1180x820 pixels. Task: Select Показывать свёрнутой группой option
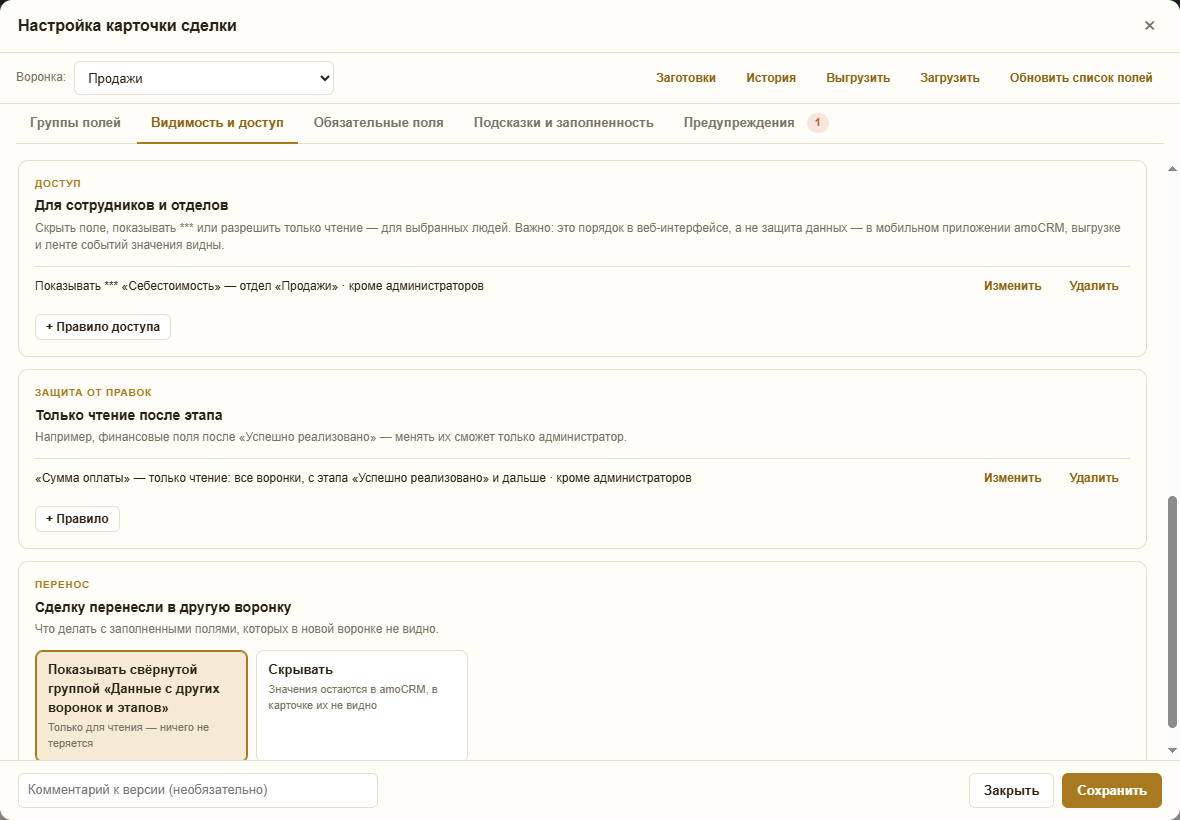click(x=141, y=706)
